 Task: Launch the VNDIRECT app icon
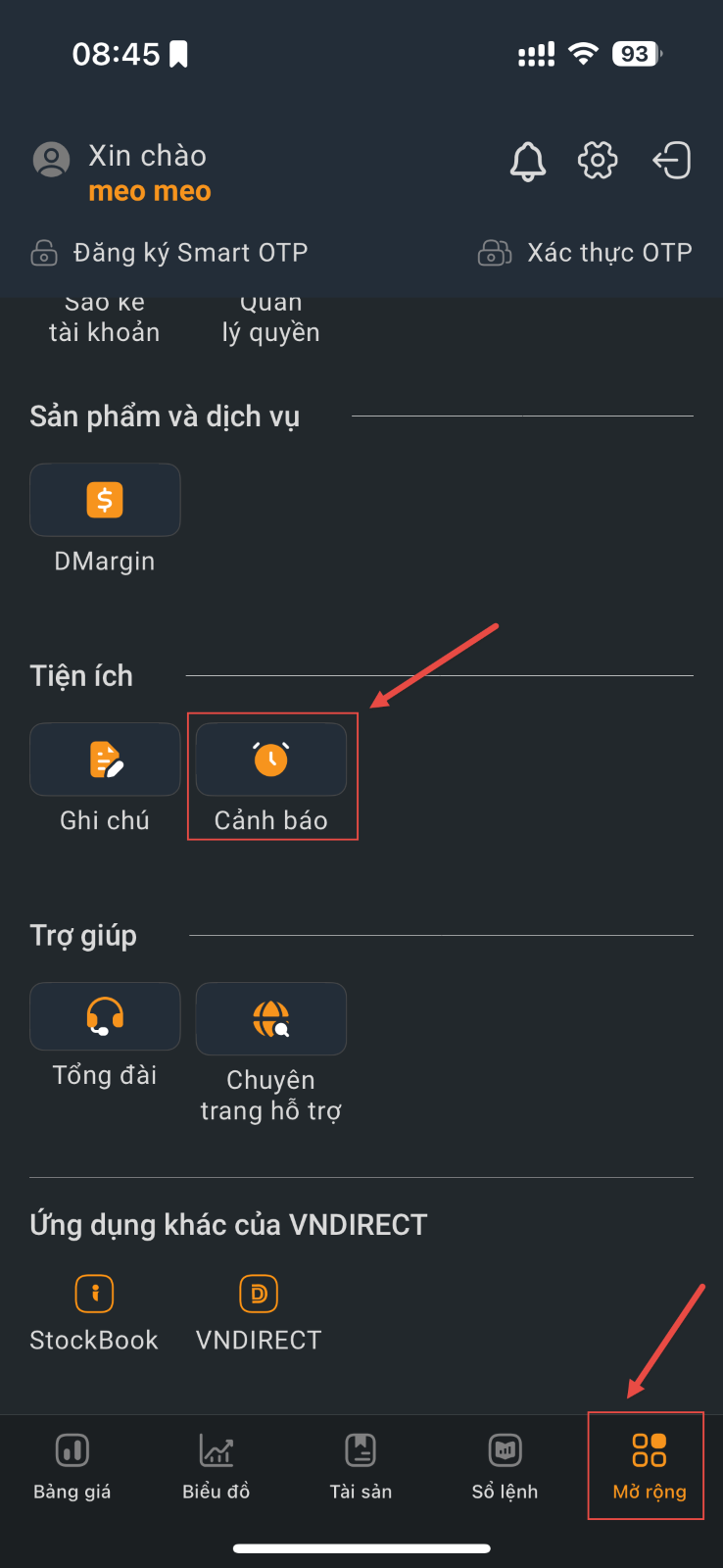259,1294
